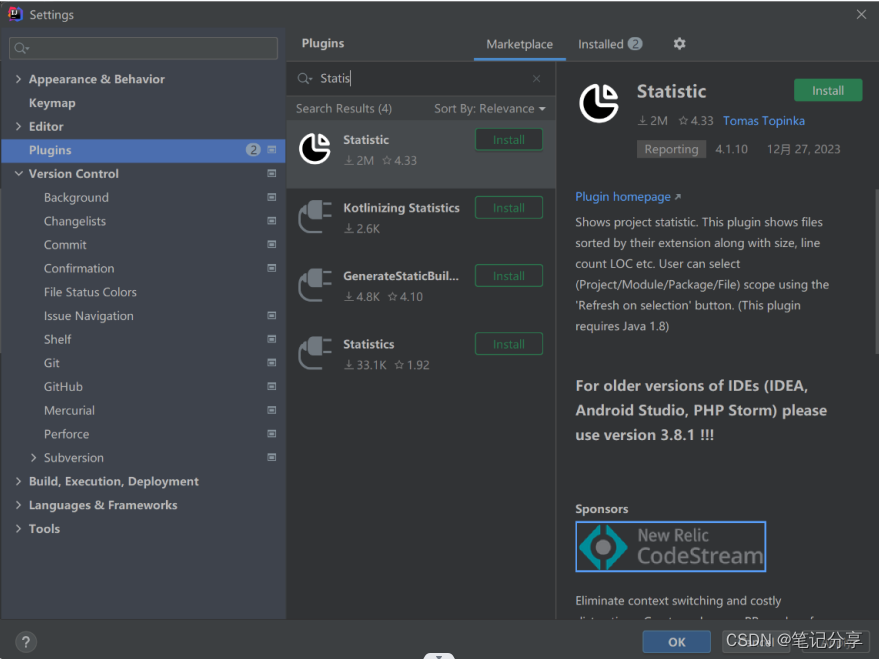
Task: Click the details pane vertical scrollbar
Action: 876,272
